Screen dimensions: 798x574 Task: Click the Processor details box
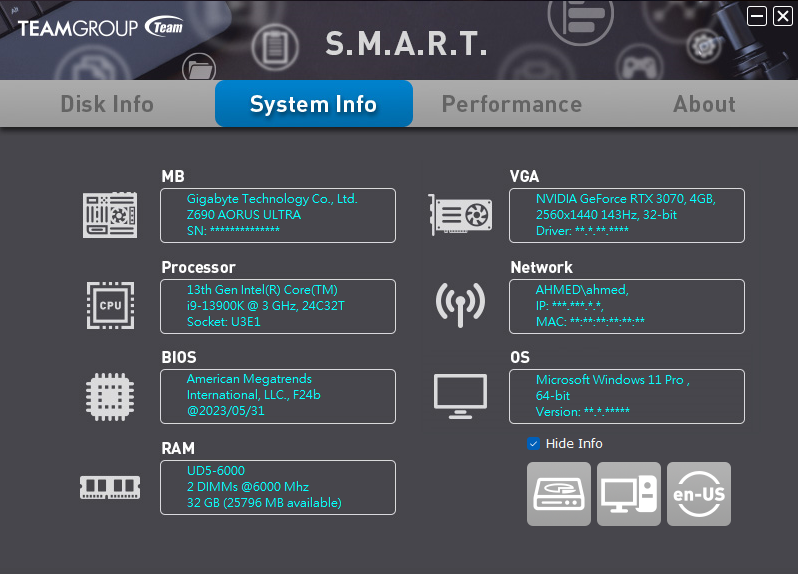coord(277,306)
